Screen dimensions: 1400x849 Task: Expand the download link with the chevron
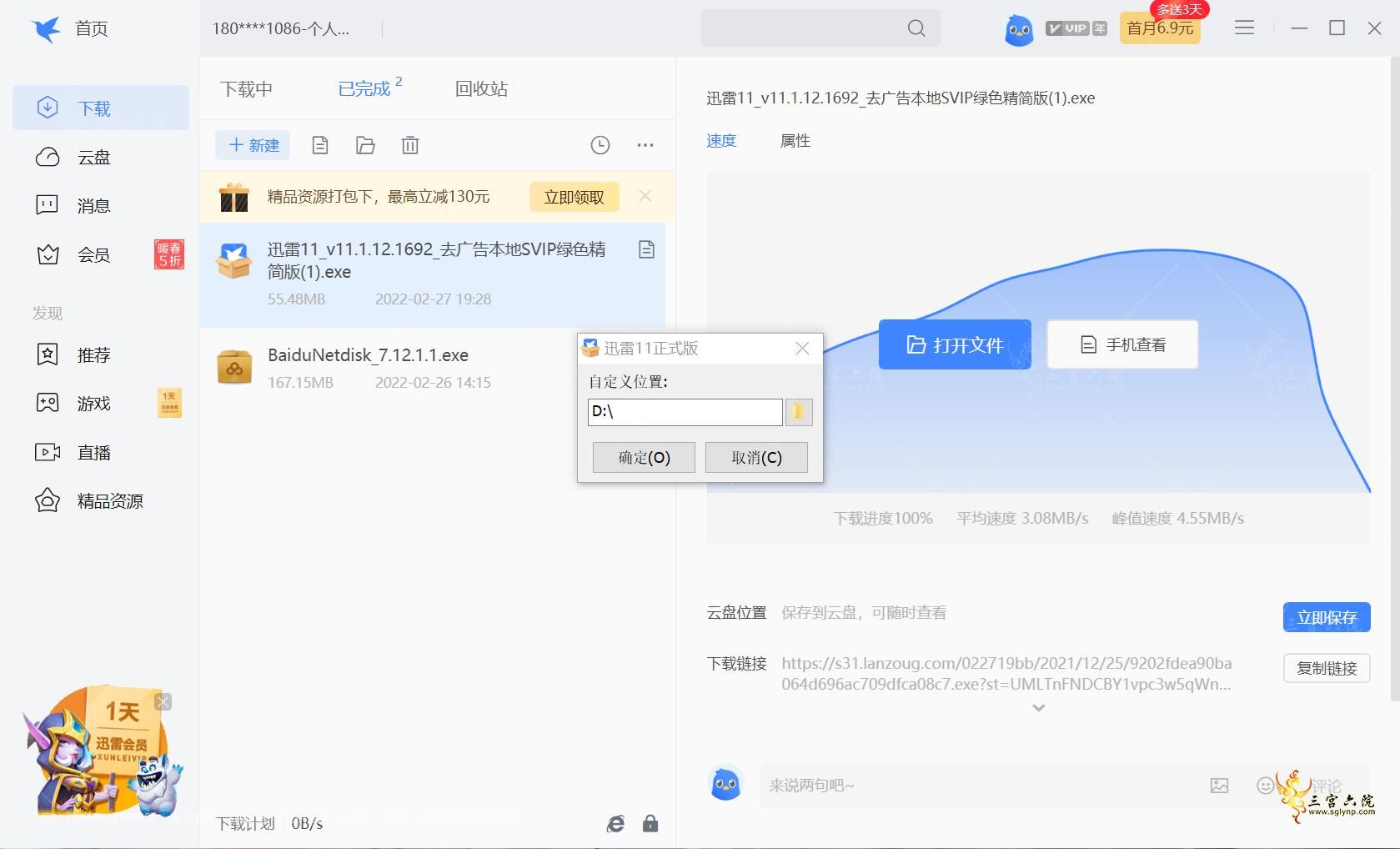point(1038,708)
